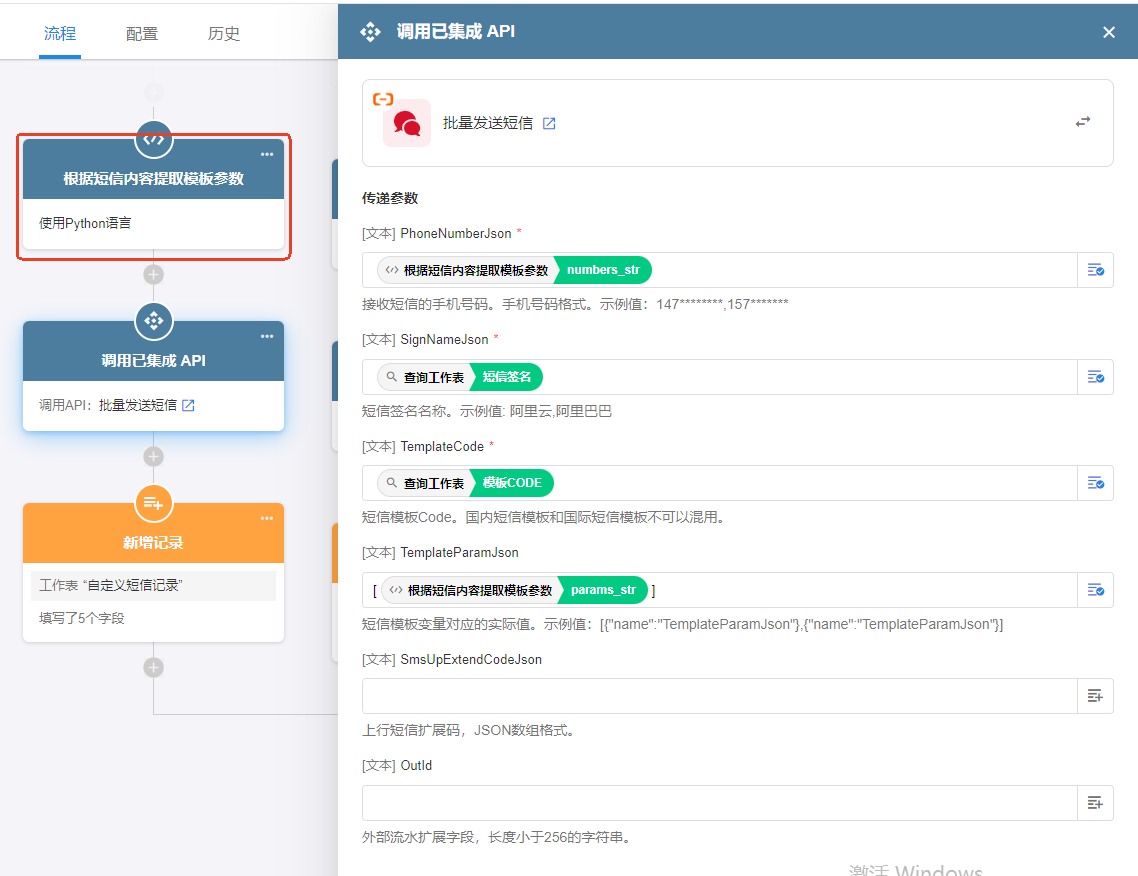The width and height of the screenshot is (1138, 876).
Task: Add node below 调用已集成 API node
Action: click(153, 457)
